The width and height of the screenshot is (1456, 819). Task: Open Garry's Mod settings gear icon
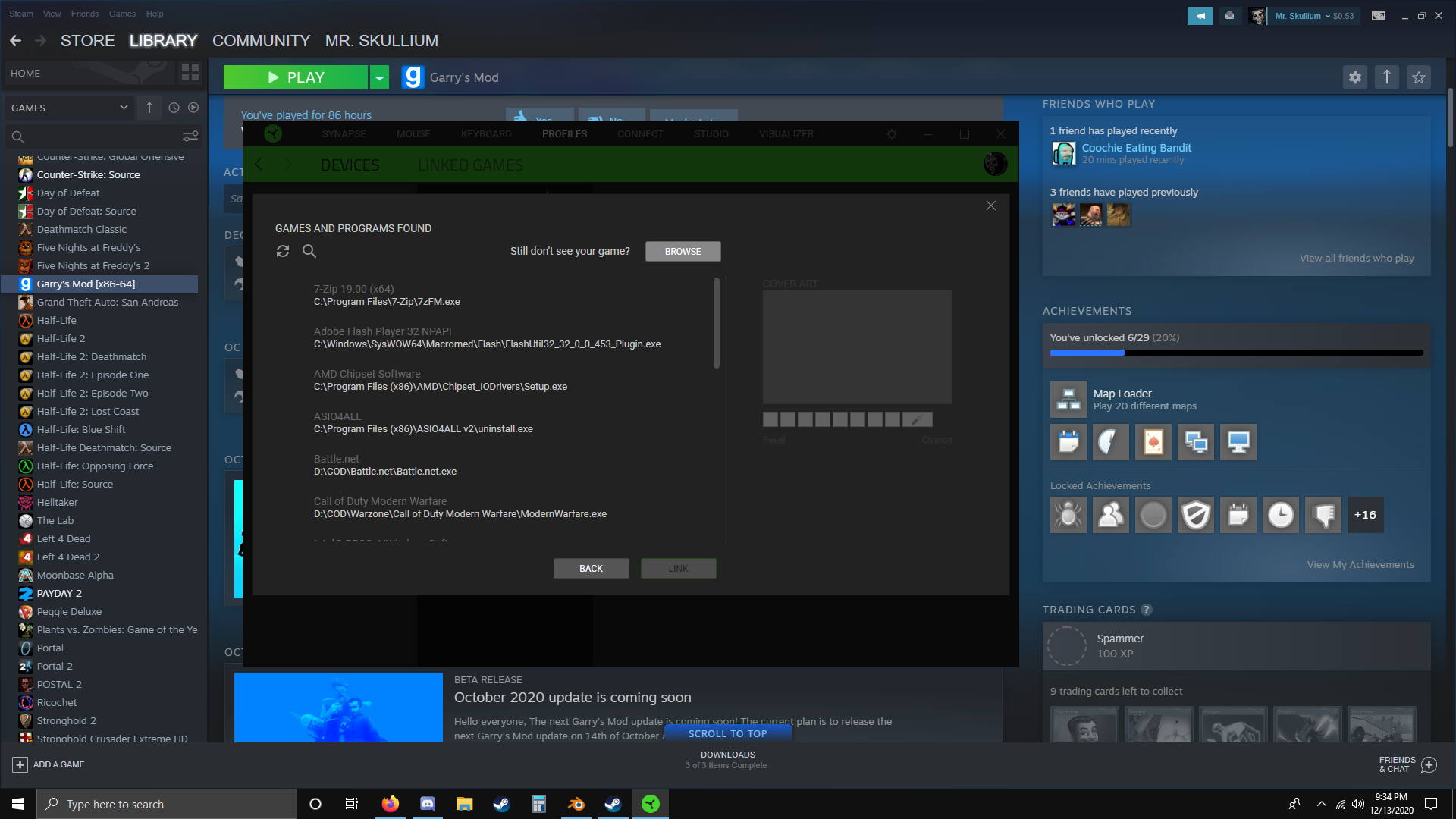pyautogui.click(x=1355, y=77)
